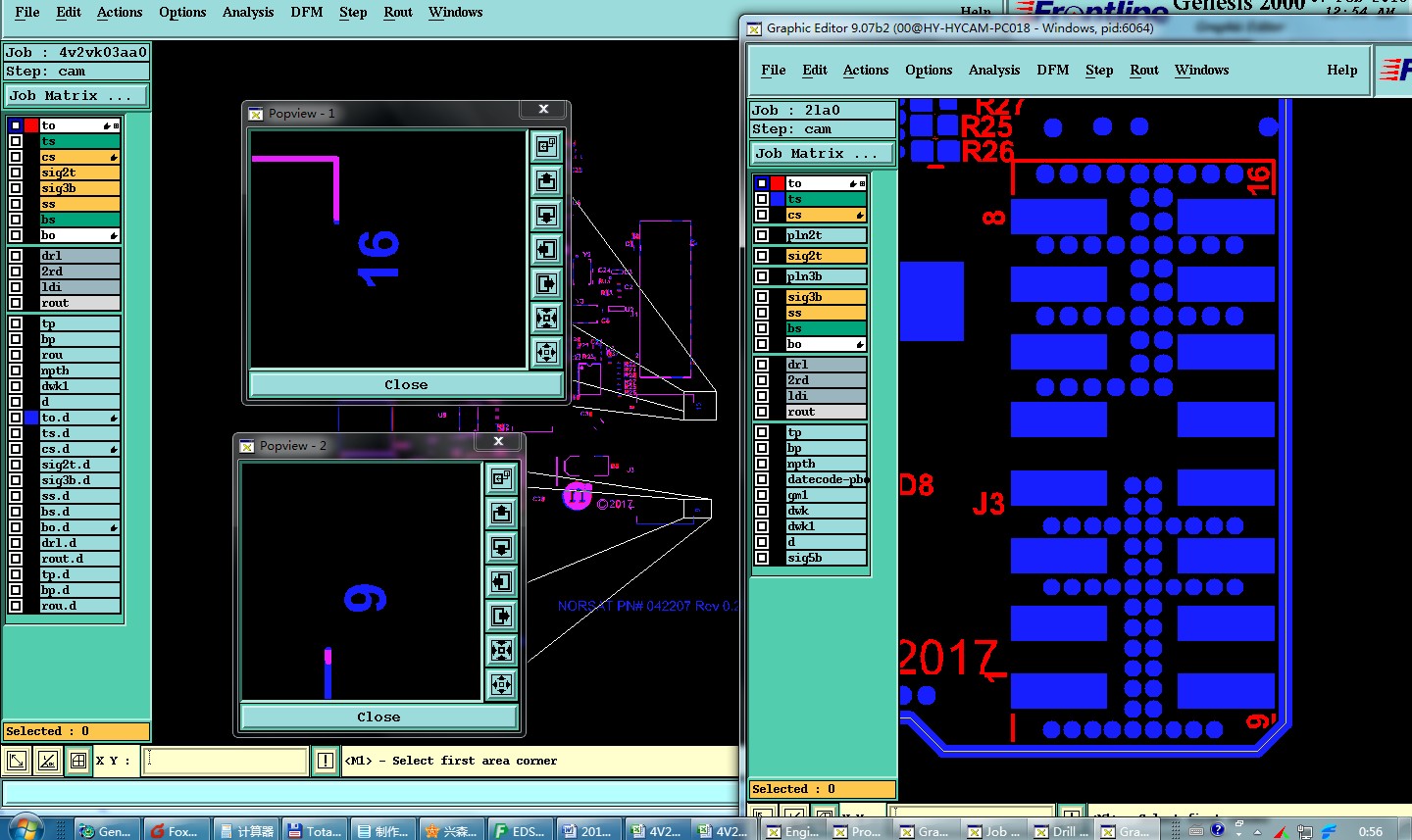Toggle the 'pln2t' layer checkbox in right window
The height and width of the screenshot is (840, 1412).
click(762, 235)
